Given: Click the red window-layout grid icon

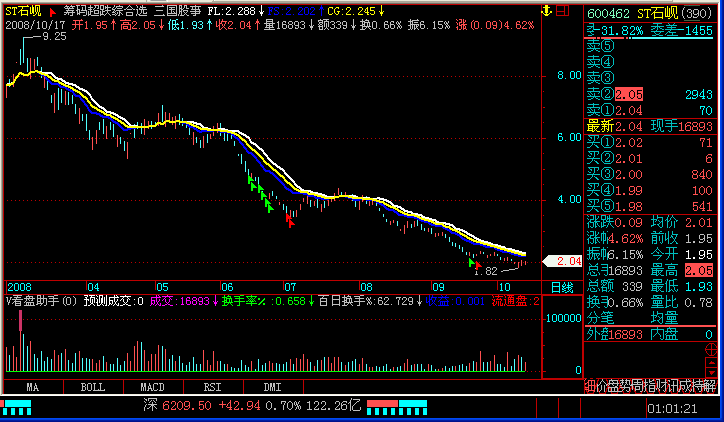Looking at the screenshot, I should [x=562, y=10].
